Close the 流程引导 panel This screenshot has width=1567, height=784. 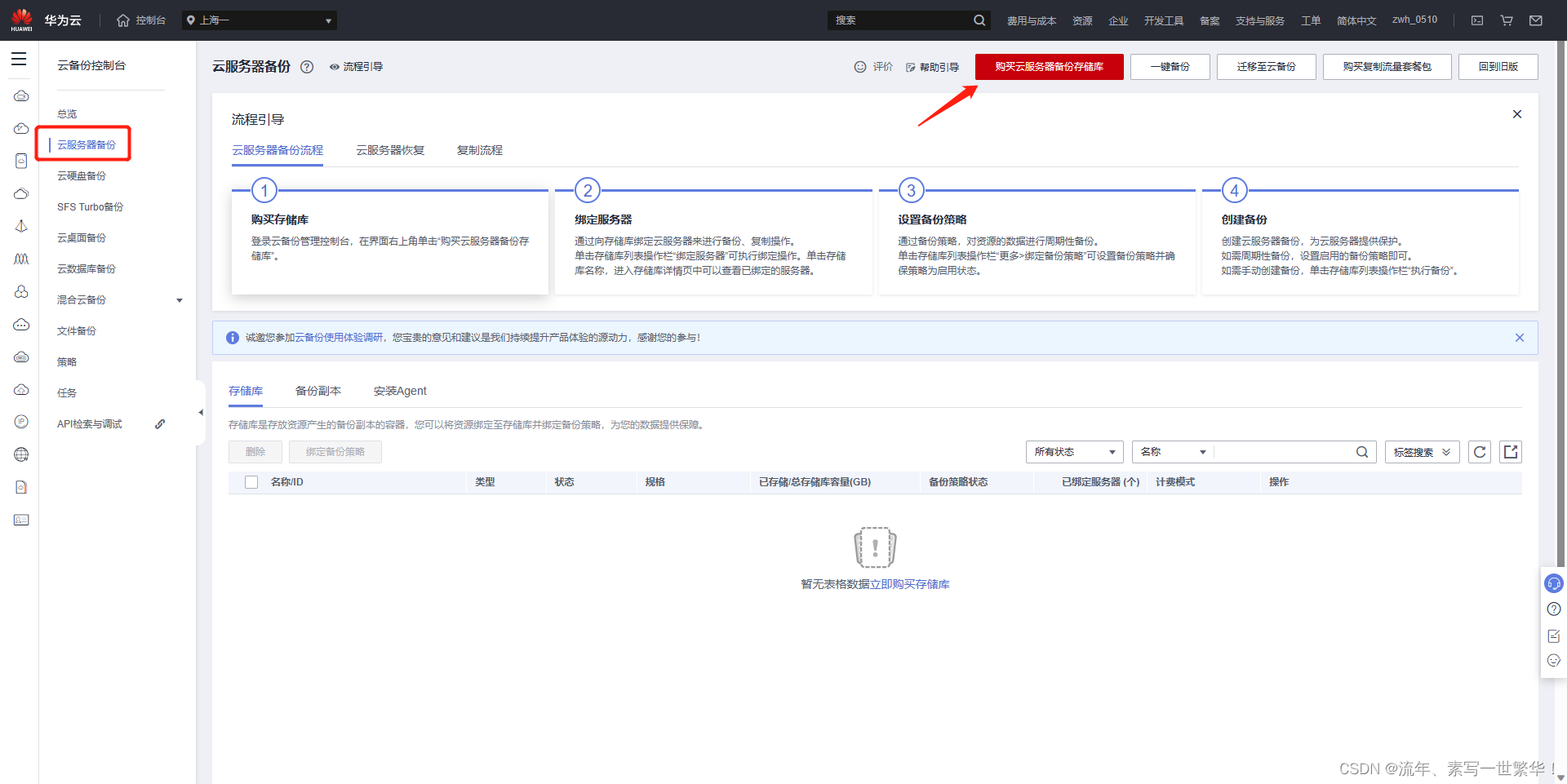click(1517, 114)
